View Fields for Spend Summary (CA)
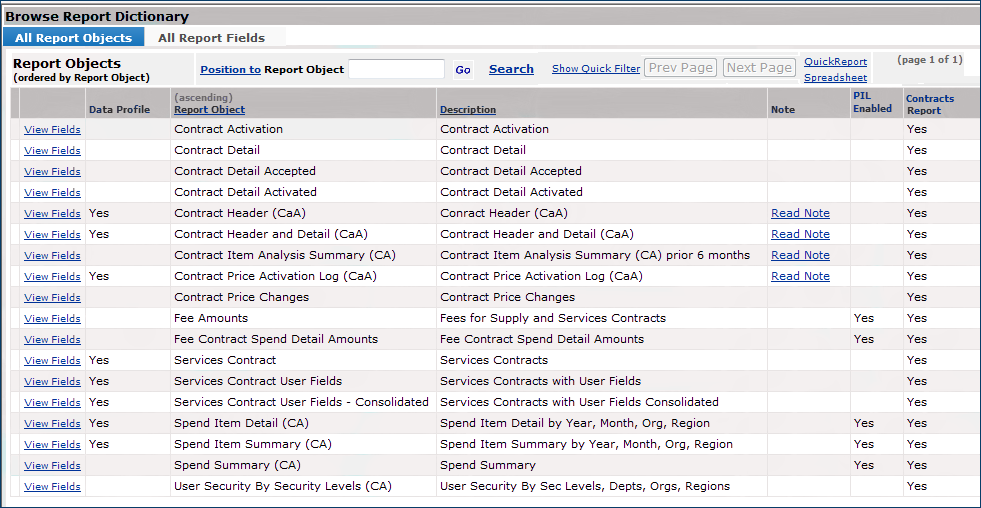Screen dimensions: 981x508 pos(52,466)
